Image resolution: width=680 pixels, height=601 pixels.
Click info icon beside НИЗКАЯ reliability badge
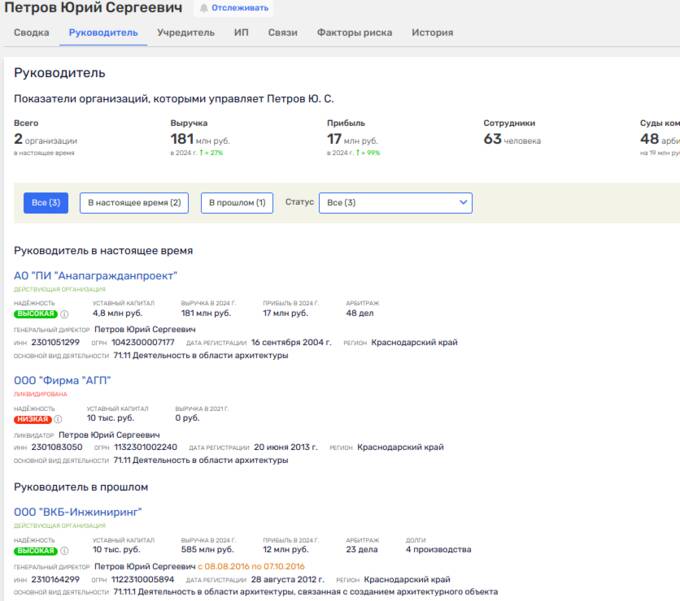click(x=58, y=419)
